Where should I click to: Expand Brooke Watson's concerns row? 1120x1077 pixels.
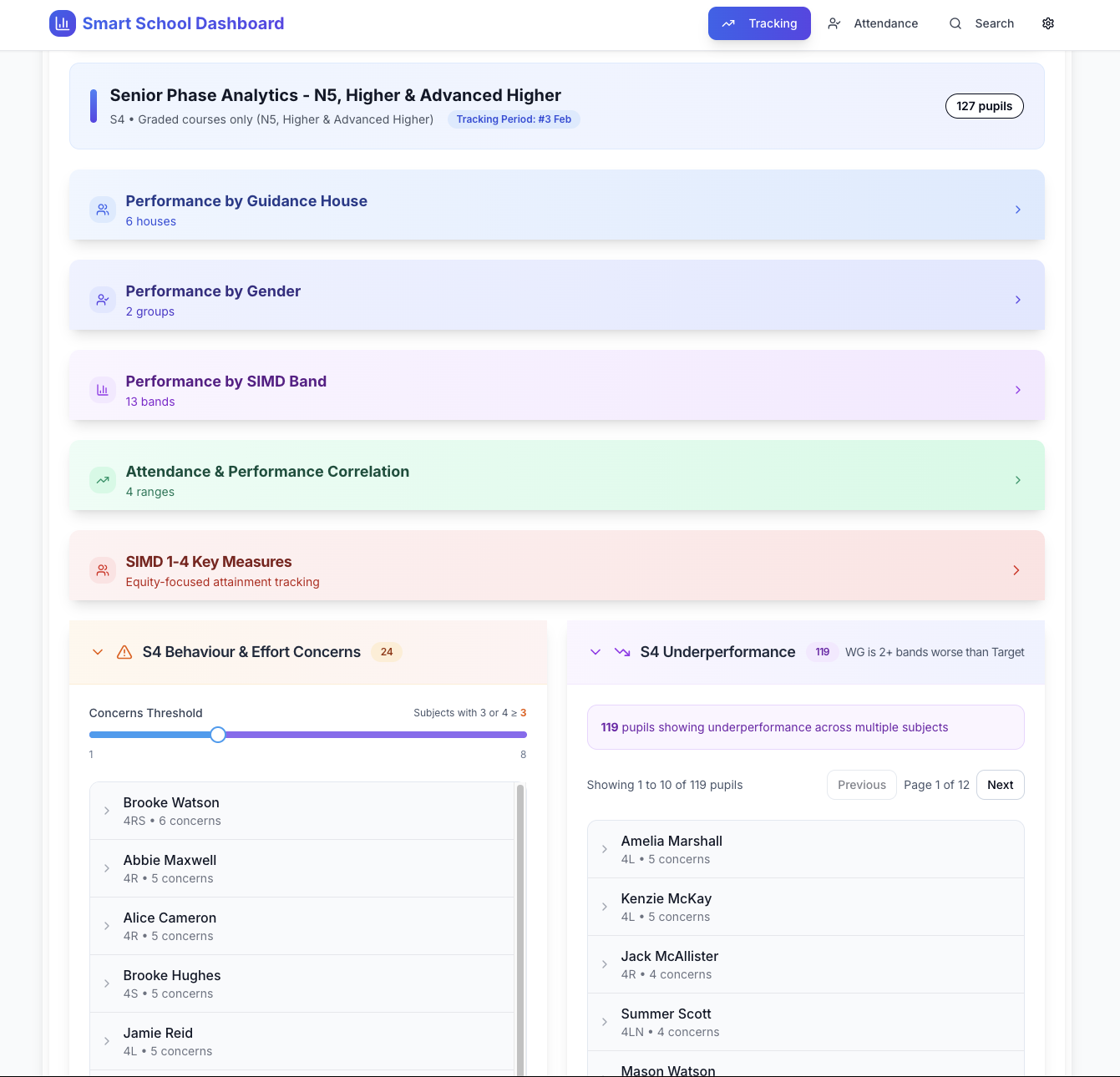point(107,811)
